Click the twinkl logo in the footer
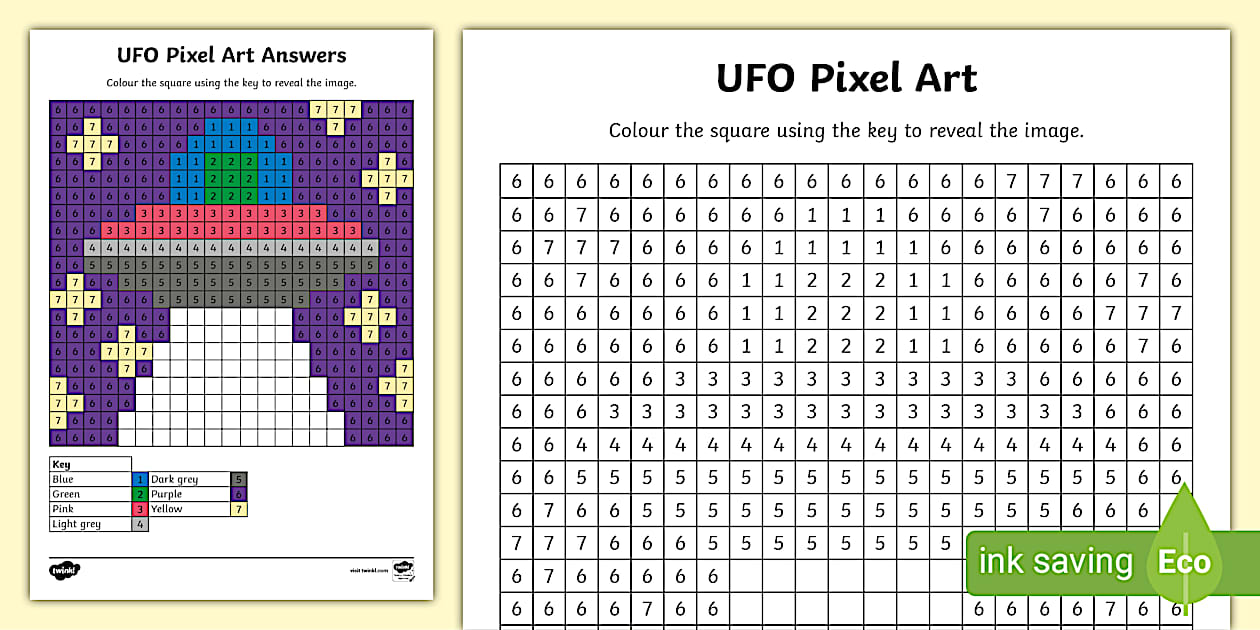This screenshot has width=1260, height=630. 64,570
